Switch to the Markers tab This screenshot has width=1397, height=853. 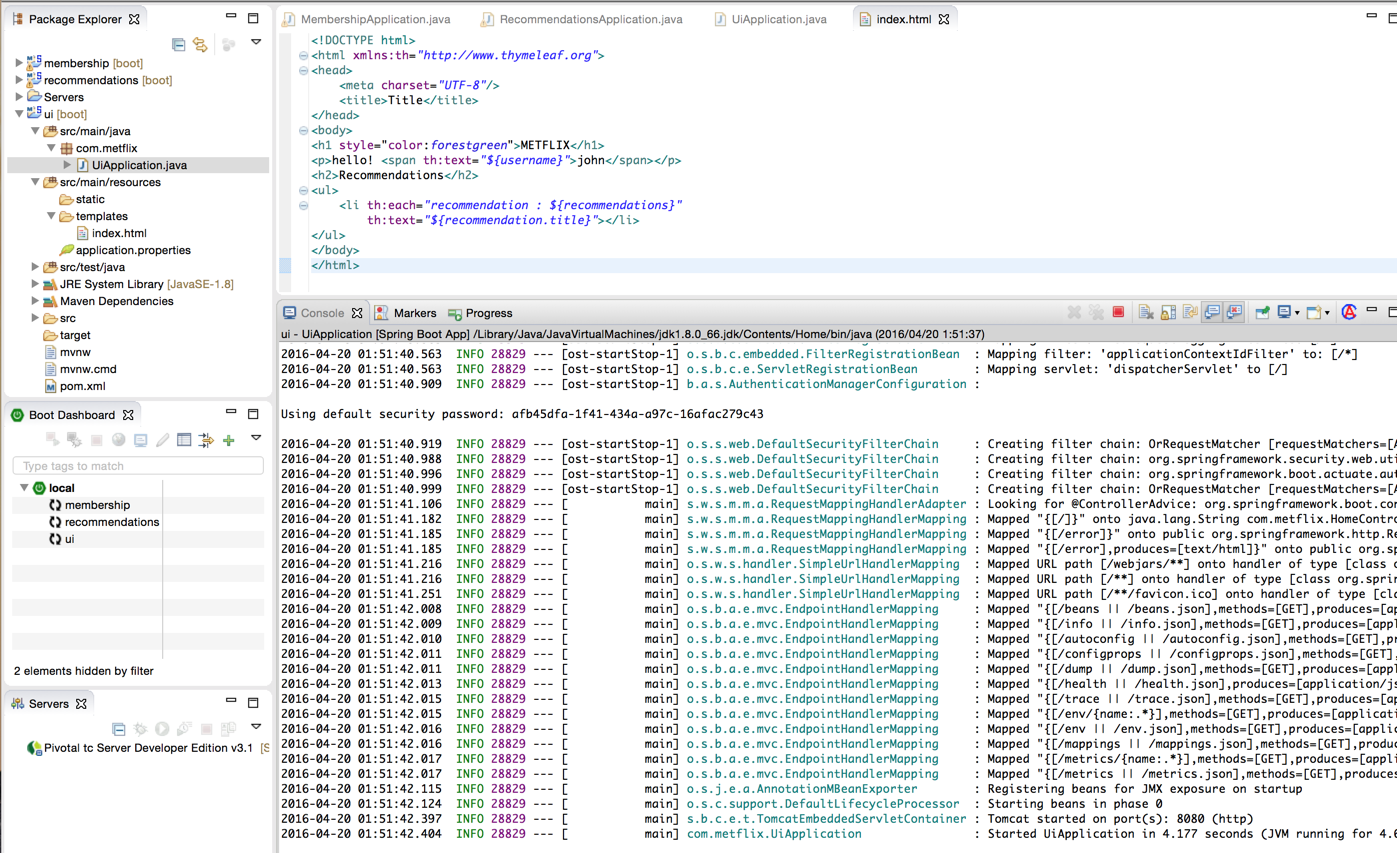[x=414, y=313]
